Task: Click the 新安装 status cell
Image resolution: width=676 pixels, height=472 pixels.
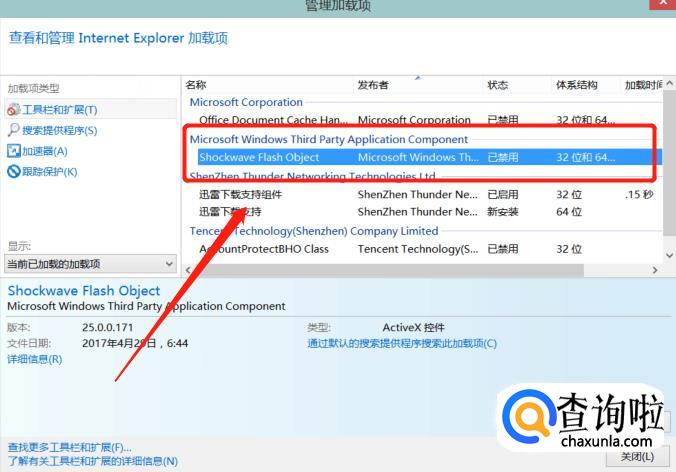Action: [x=503, y=212]
